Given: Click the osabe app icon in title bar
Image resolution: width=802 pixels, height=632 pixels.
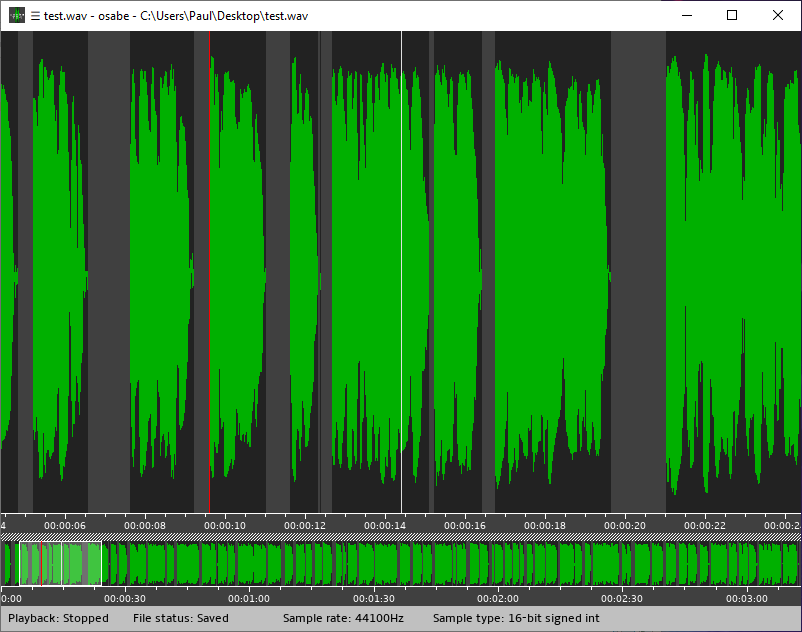Looking at the screenshot, I should click(x=17, y=15).
